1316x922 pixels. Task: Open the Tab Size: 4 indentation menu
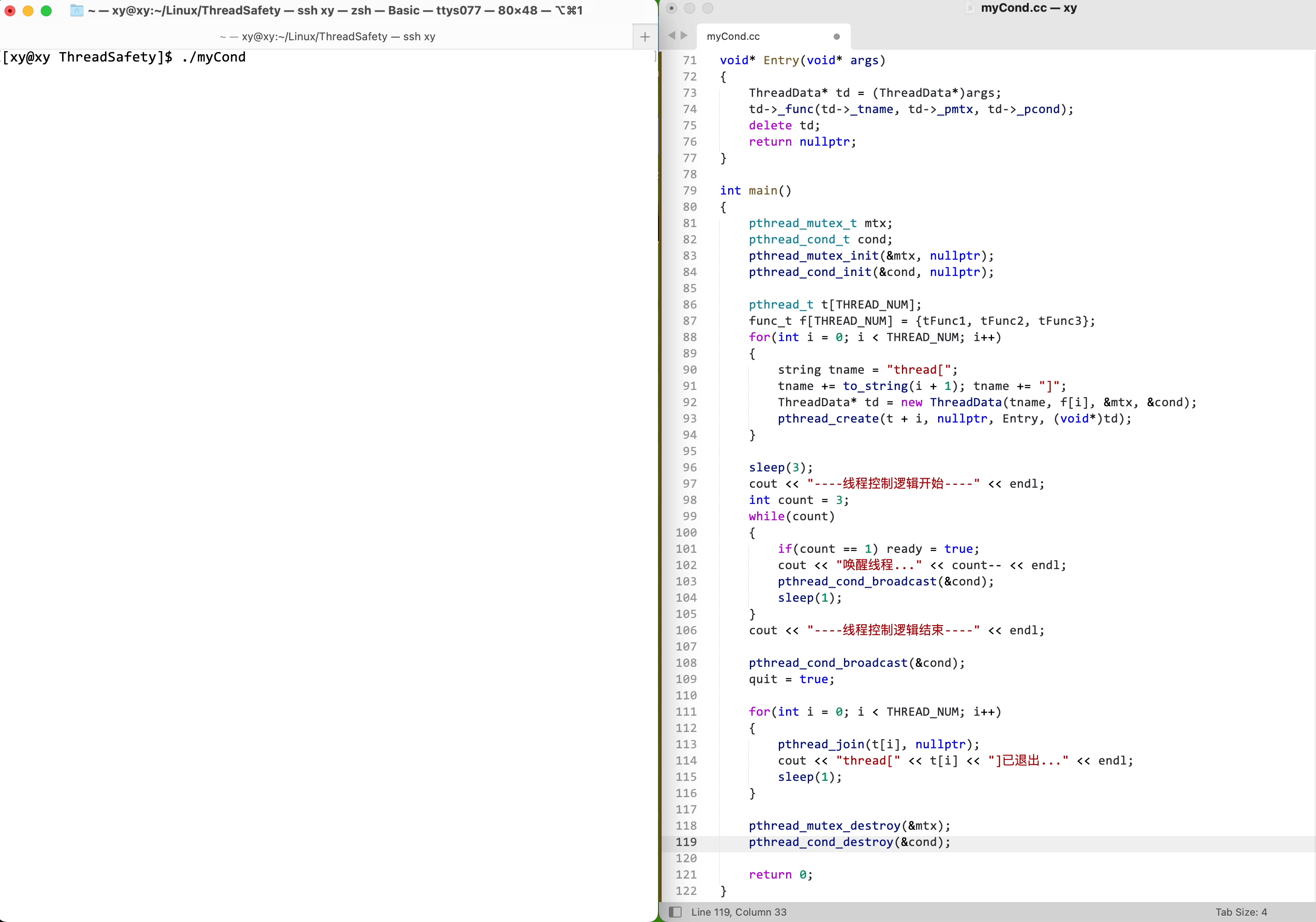1241,912
